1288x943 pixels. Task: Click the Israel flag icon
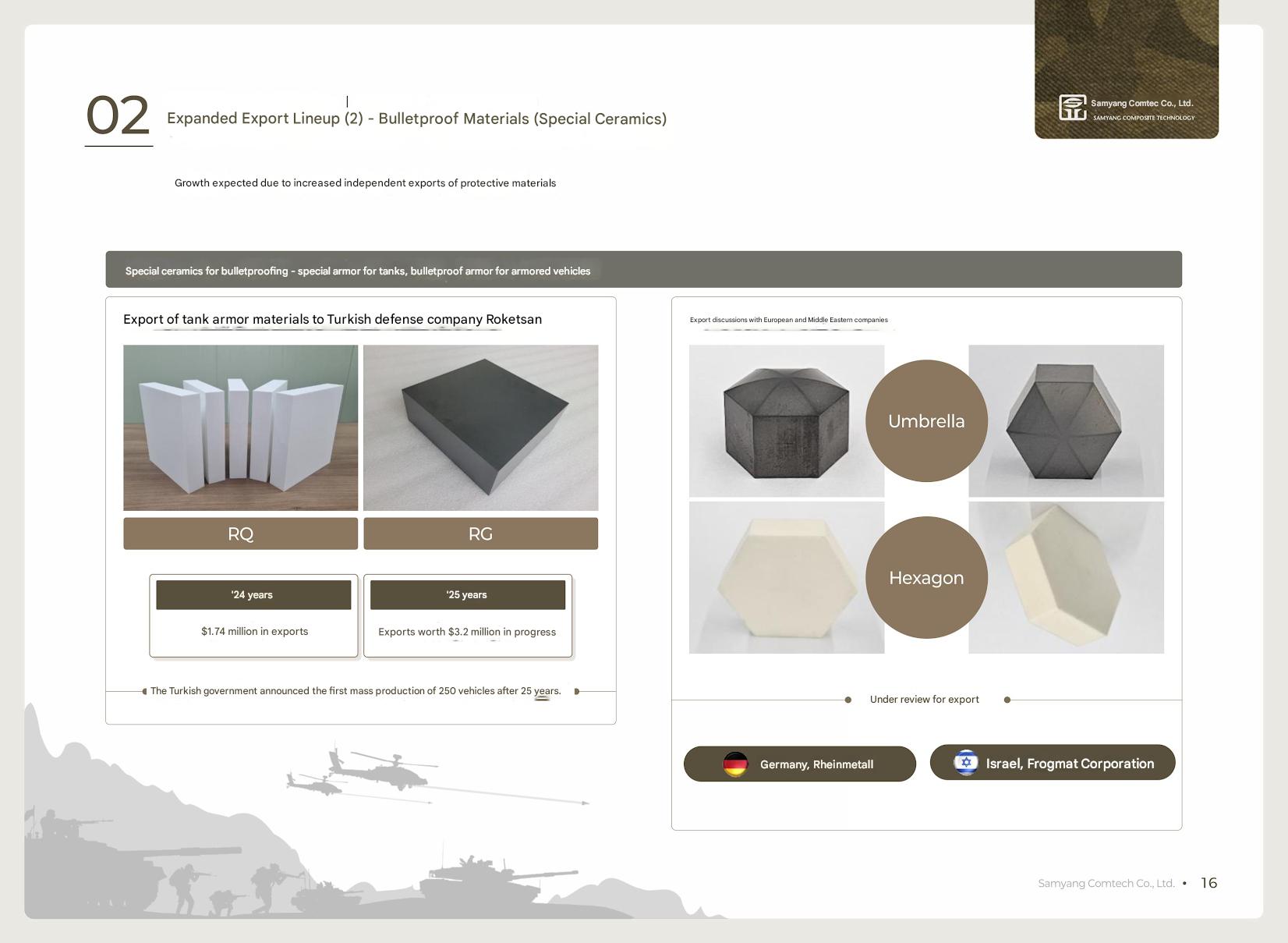(x=966, y=763)
